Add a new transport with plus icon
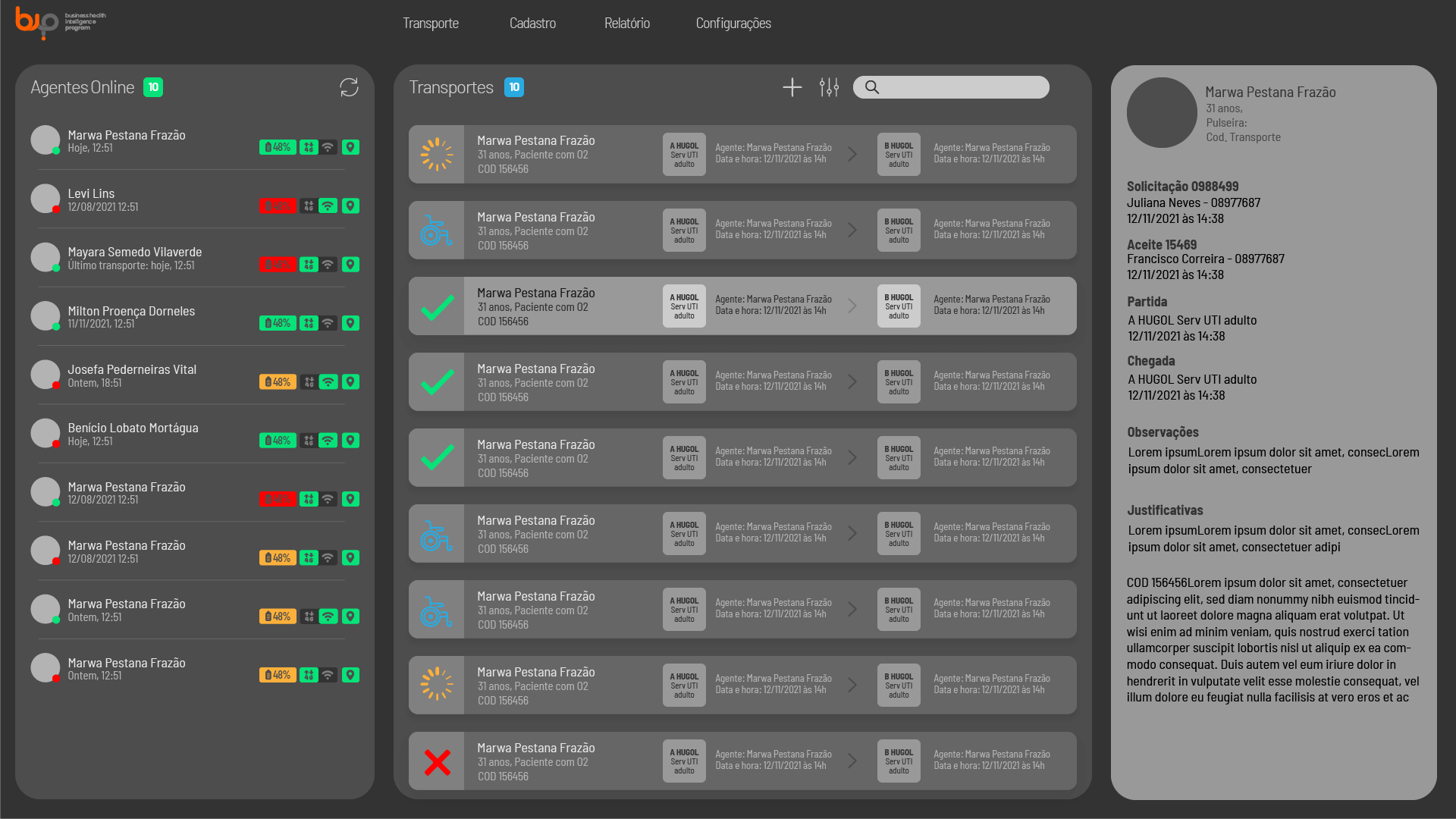The height and width of the screenshot is (819, 1456). point(792,87)
